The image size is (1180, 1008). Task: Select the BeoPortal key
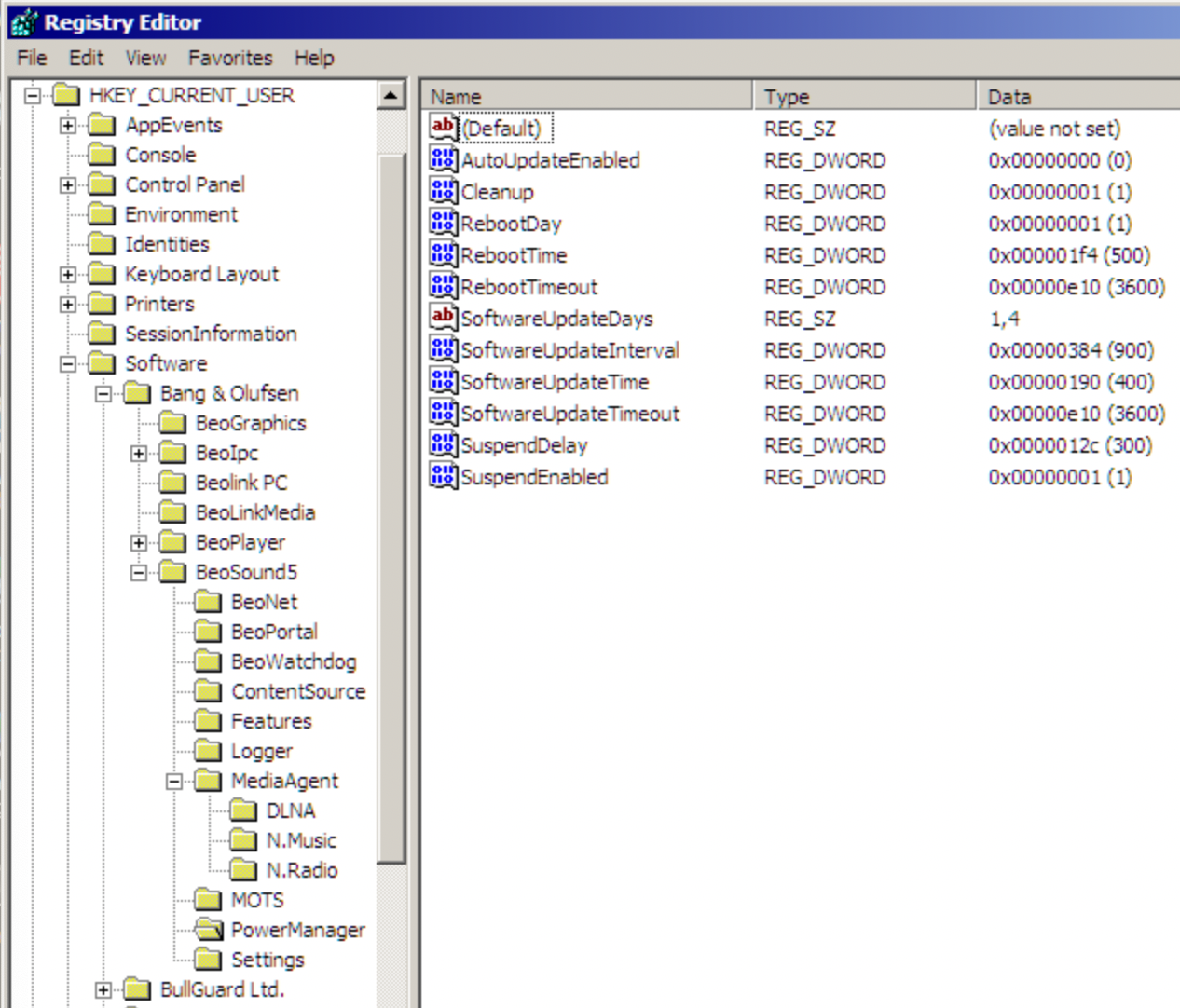274,632
